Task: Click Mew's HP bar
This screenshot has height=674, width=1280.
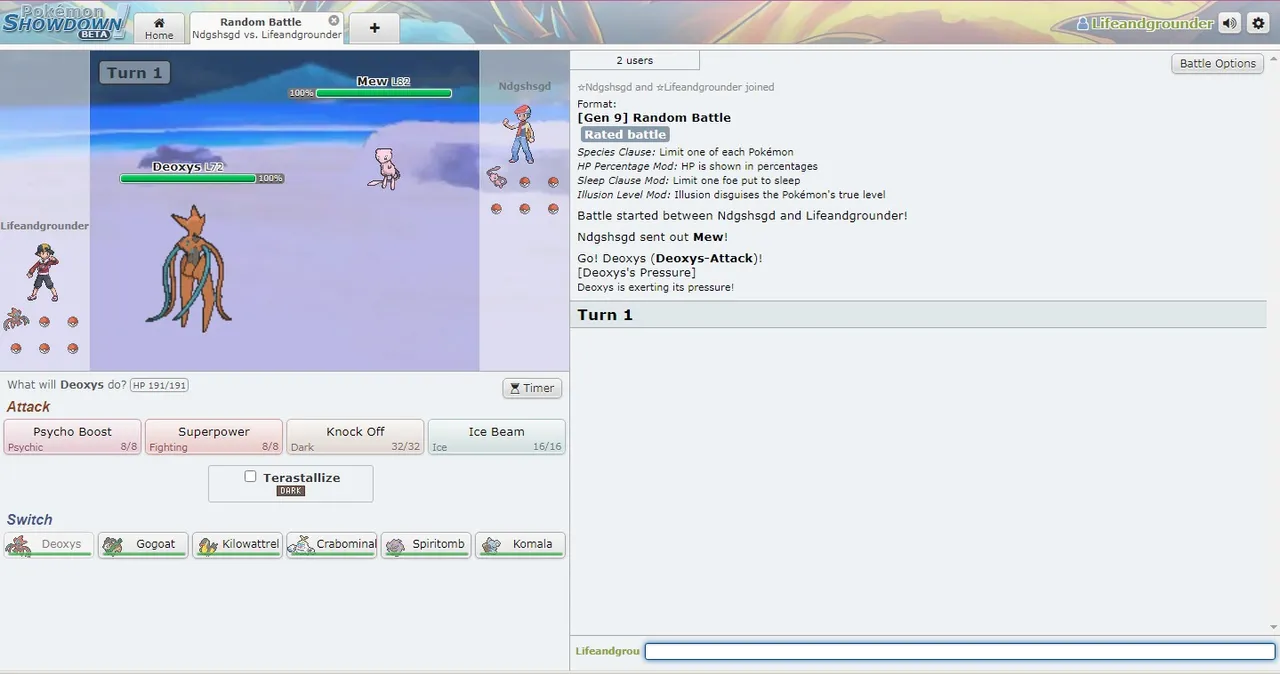Action: [383, 93]
